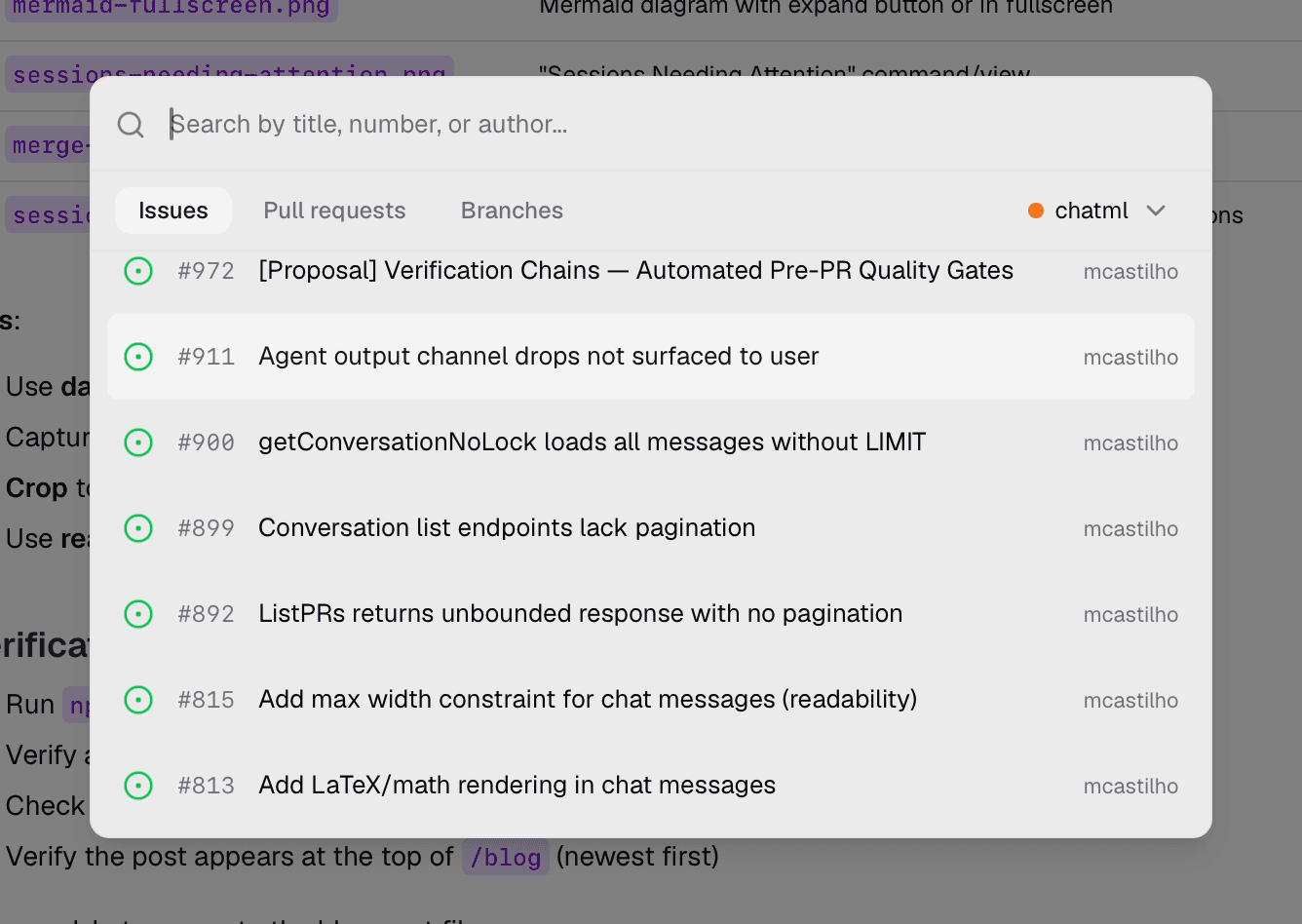Open issue #911 about agent output drops
The width and height of the screenshot is (1302, 924).
[537, 357]
